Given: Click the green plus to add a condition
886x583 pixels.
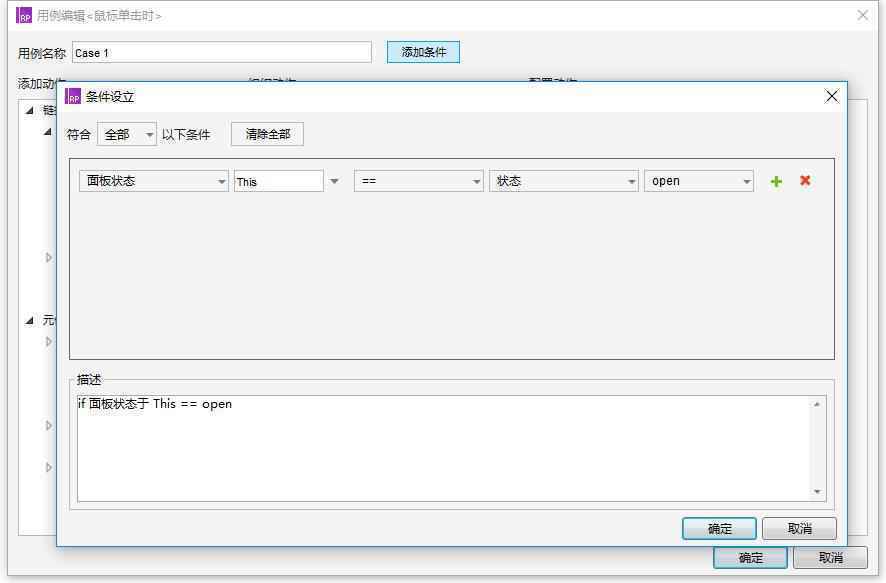Looking at the screenshot, I should (775, 181).
